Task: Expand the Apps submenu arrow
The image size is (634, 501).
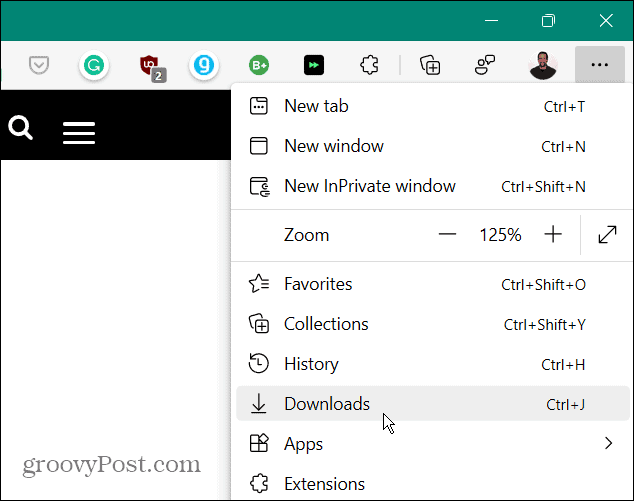Action: [x=607, y=443]
